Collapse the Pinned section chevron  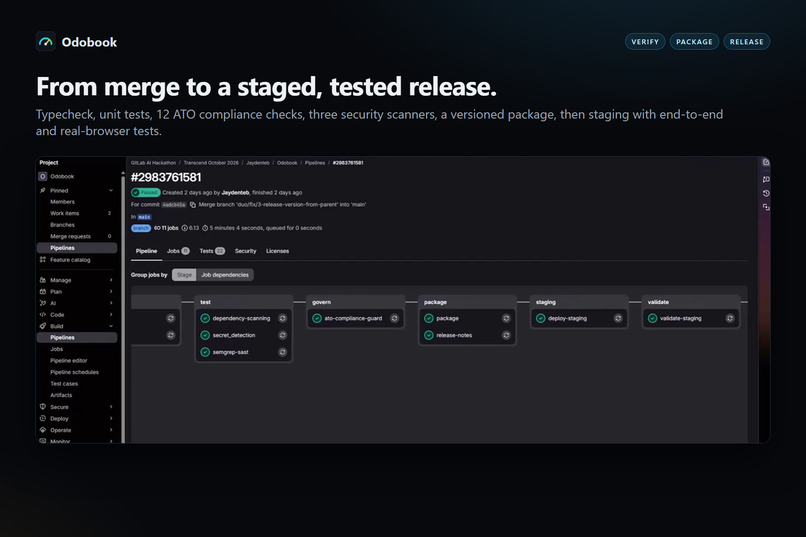111,190
